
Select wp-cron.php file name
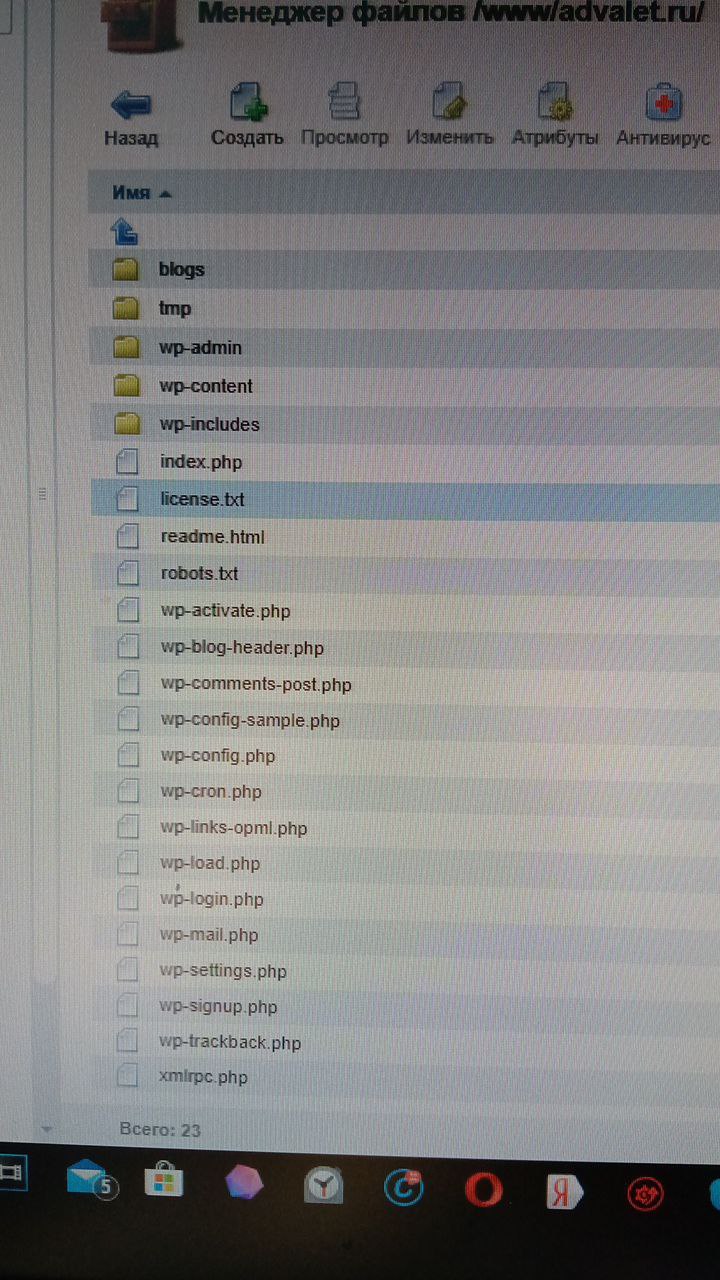211,792
